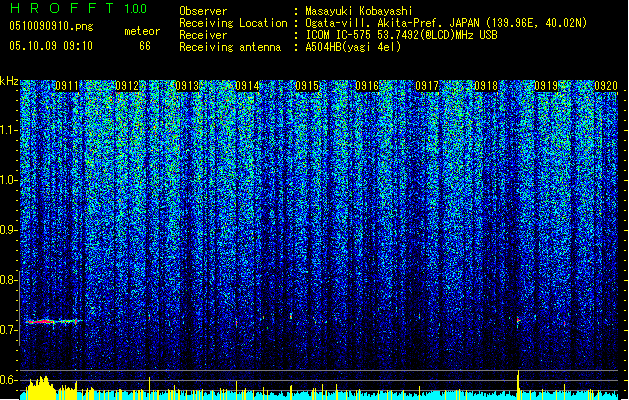Click the yellow power hump at spectrogram start

41,387
